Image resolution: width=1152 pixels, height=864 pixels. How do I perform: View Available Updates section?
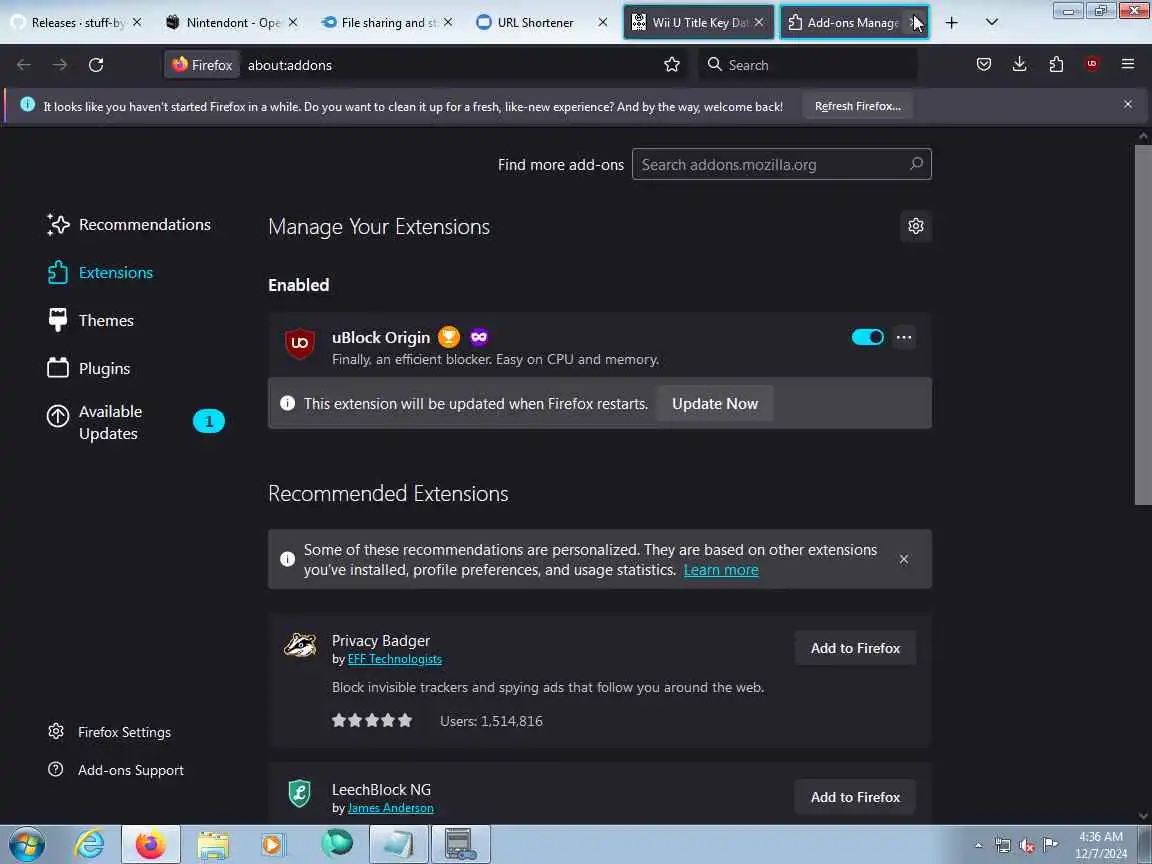pyautogui.click(x=135, y=422)
